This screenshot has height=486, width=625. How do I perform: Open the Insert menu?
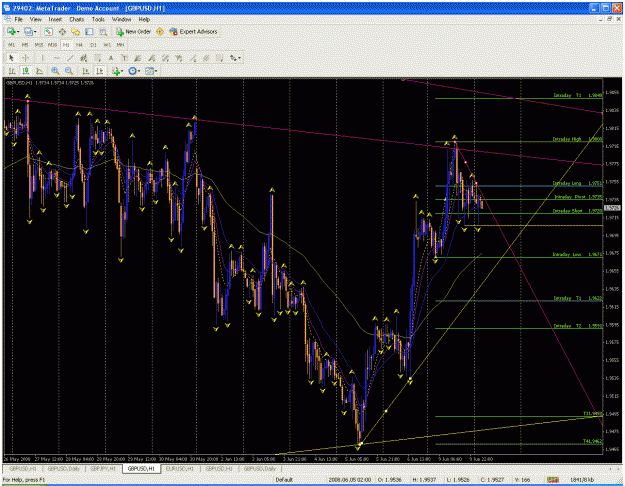click(55, 19)
